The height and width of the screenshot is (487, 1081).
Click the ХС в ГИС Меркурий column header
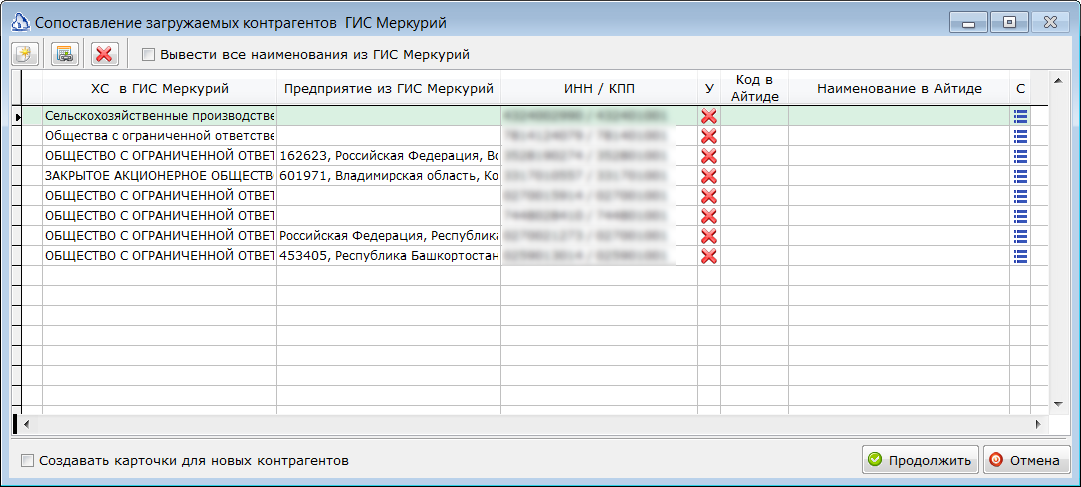click(159, 88)
